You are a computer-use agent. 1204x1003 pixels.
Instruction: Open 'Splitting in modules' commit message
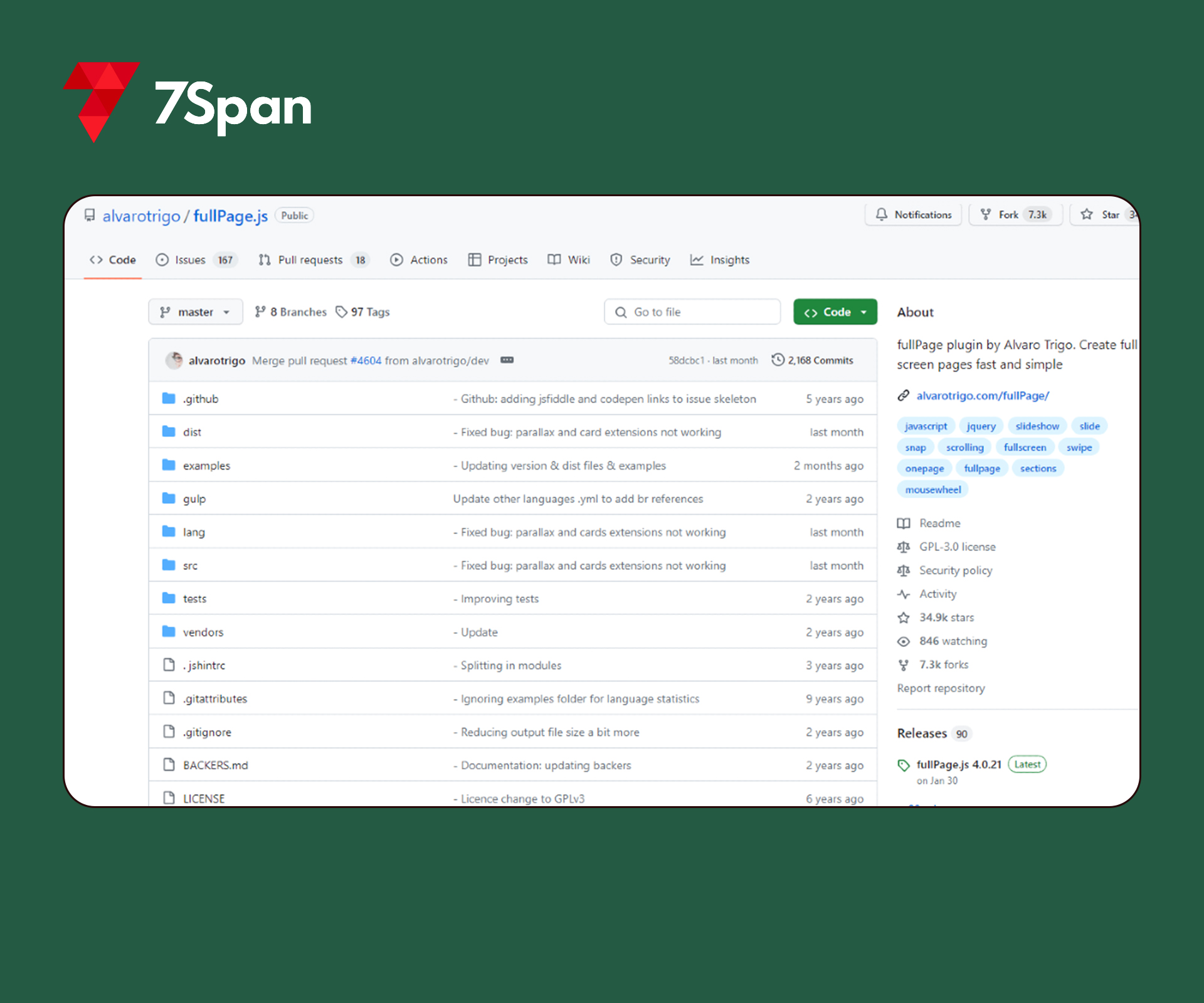[507, 665]
